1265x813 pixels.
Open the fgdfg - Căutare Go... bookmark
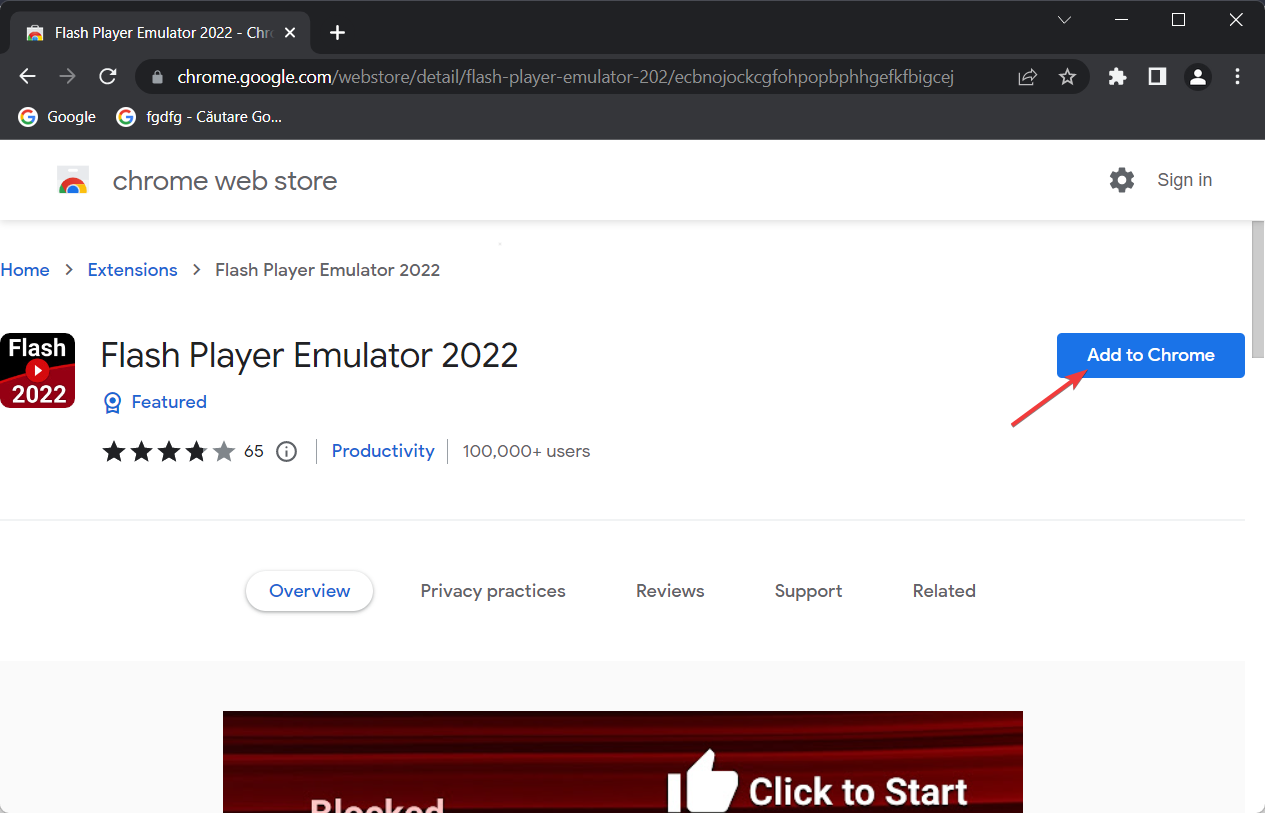tap(200, 117)
